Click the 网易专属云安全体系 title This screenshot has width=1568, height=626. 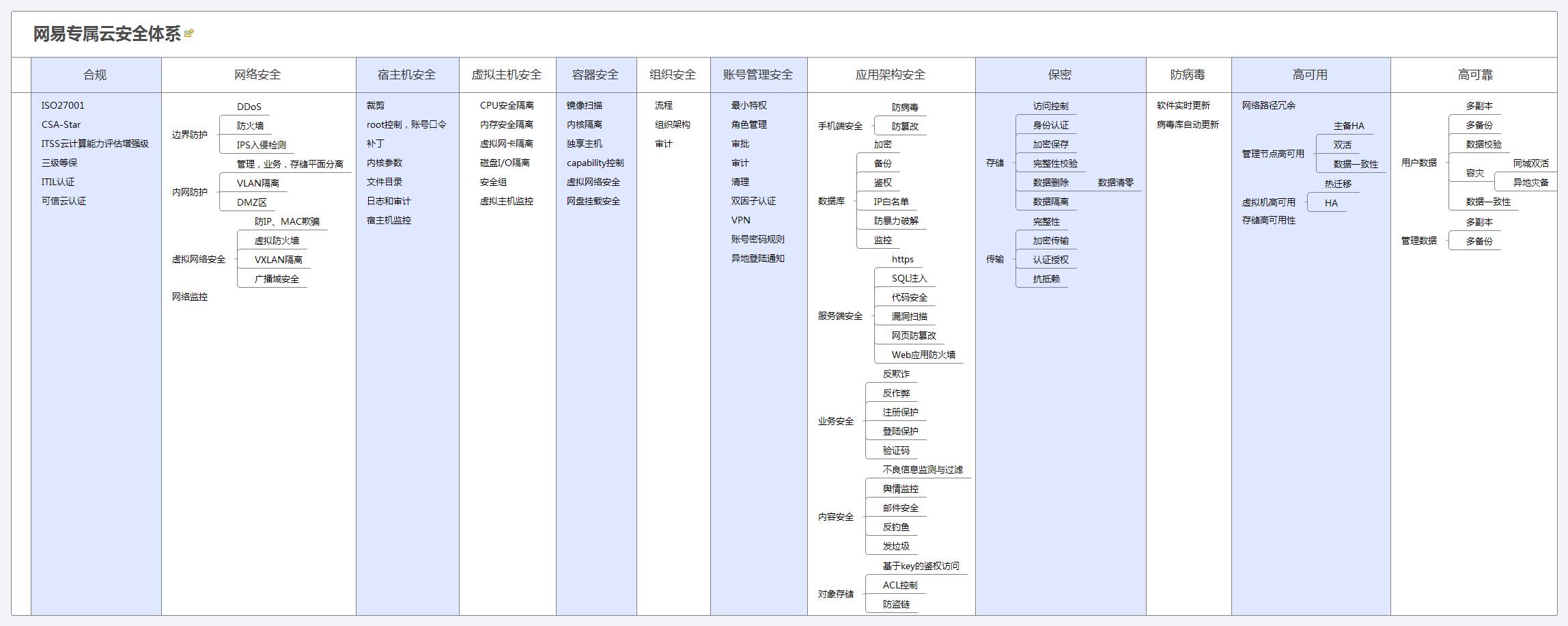[x=107, y=34]
